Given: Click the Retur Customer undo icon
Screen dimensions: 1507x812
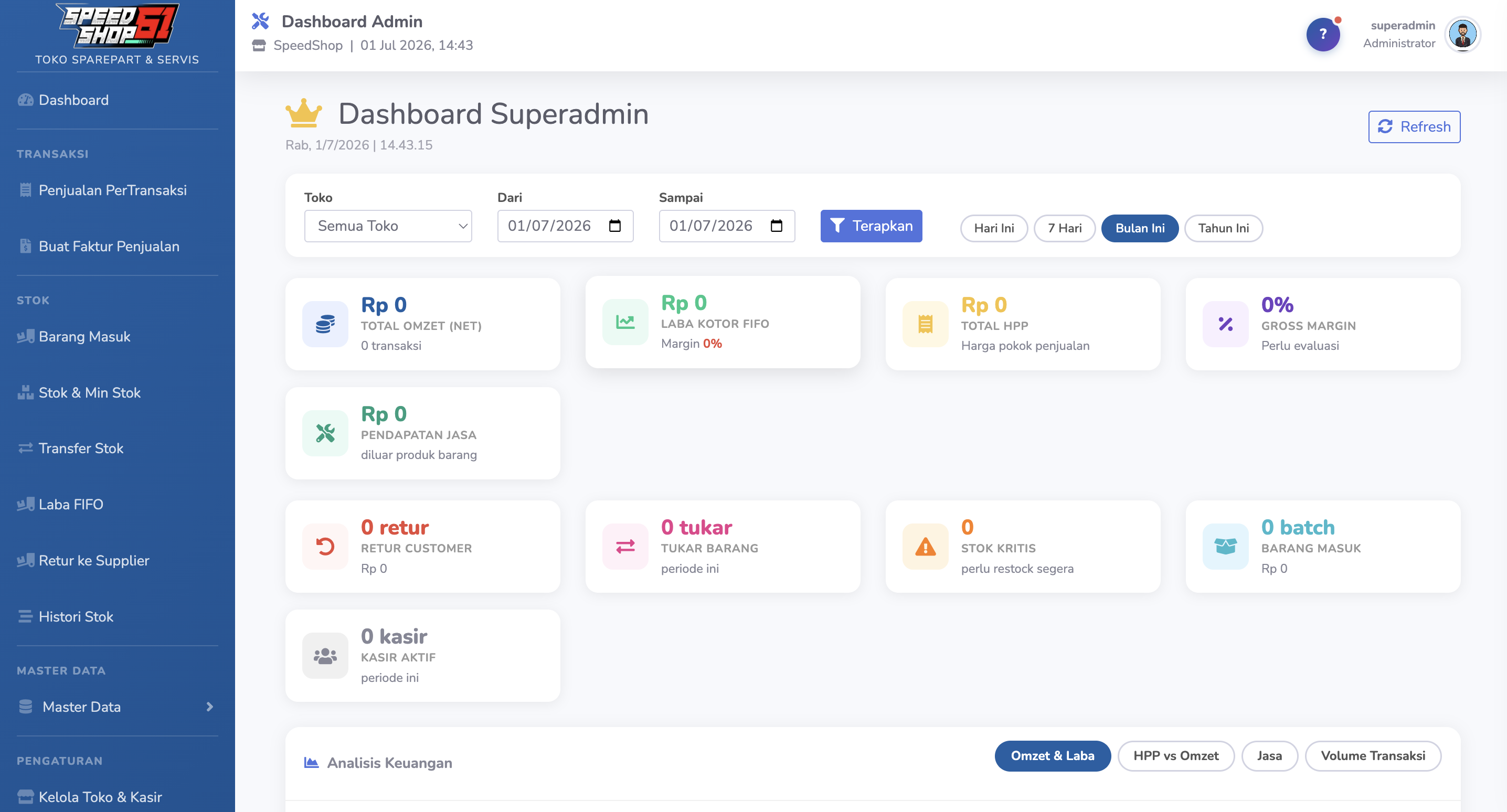Looking at the screenshot, I should tap(325, 547).
